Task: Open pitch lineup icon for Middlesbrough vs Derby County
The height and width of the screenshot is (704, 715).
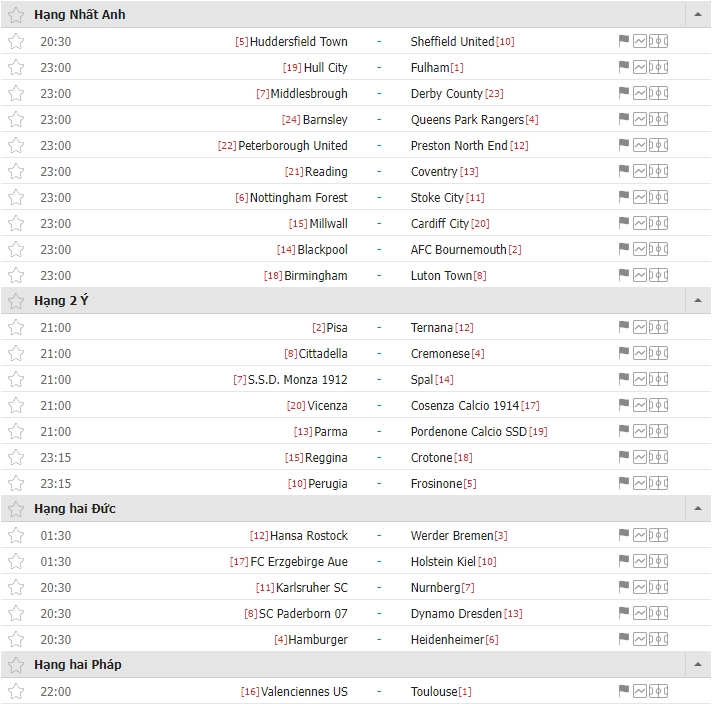Action: 659,93
